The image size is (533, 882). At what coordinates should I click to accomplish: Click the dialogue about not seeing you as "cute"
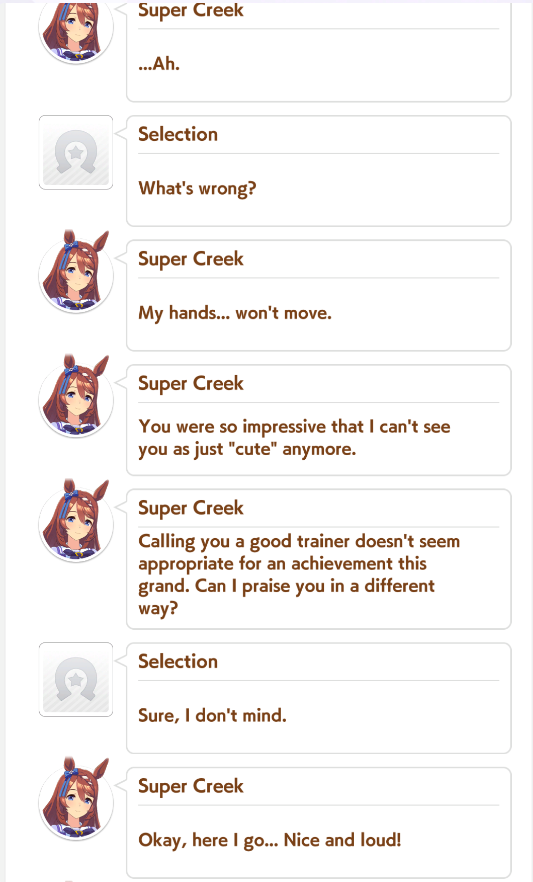(294, 438)
